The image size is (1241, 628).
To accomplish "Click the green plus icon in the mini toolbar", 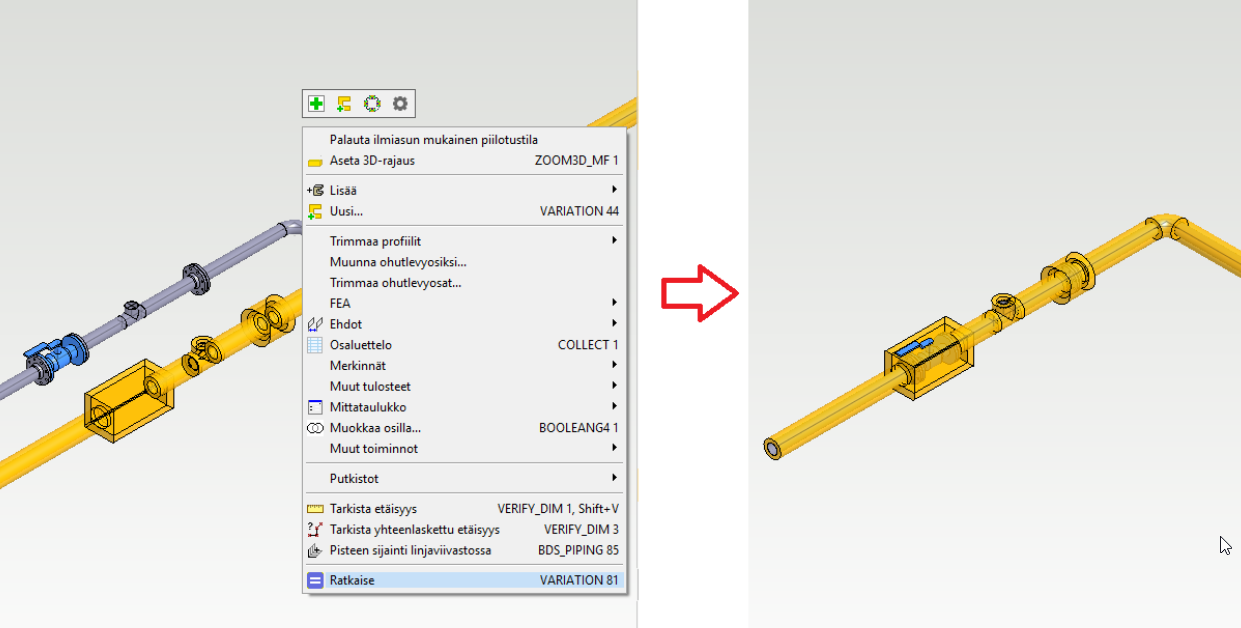I will tap(316, 103).
